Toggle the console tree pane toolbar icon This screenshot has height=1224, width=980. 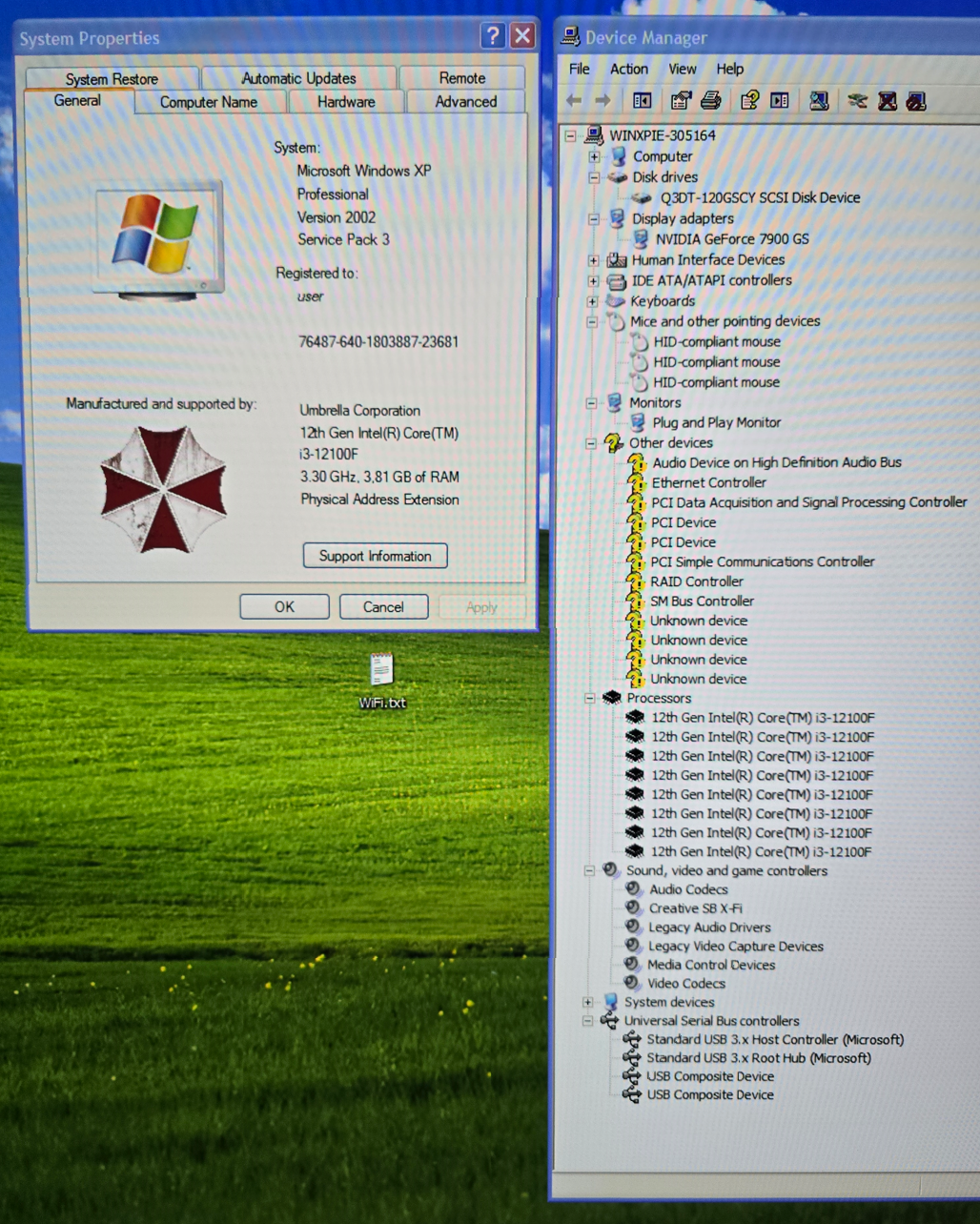point(643,101)
